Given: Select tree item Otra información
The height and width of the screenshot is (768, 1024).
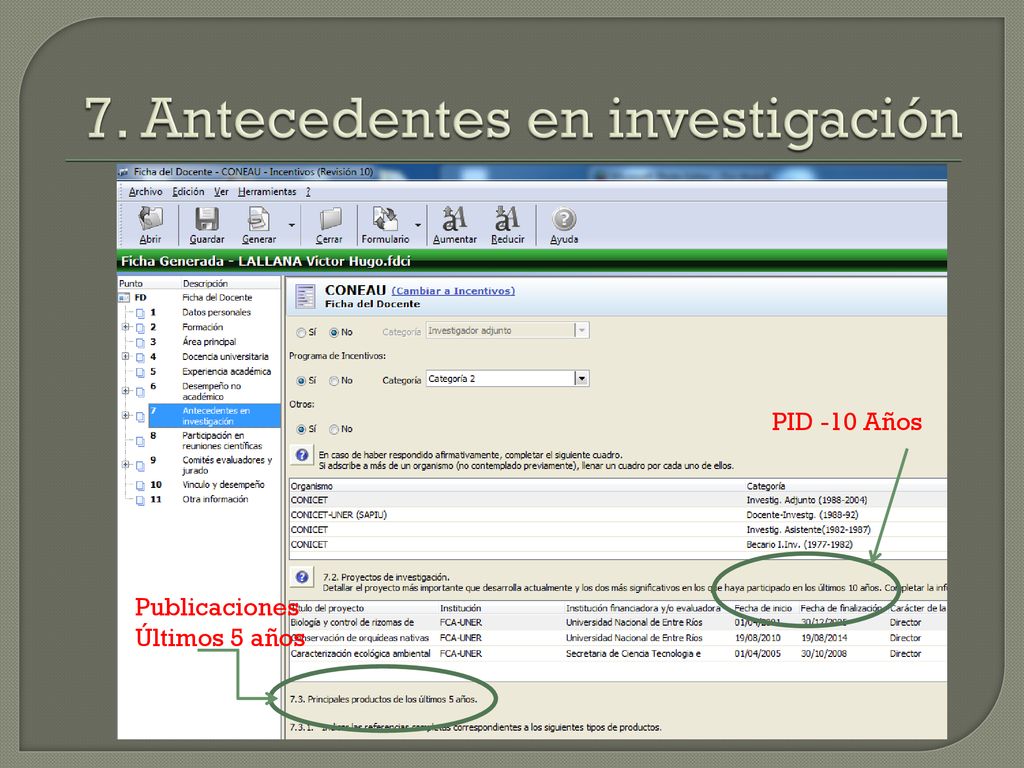Looking at the screenshot, I should (215, 500).
